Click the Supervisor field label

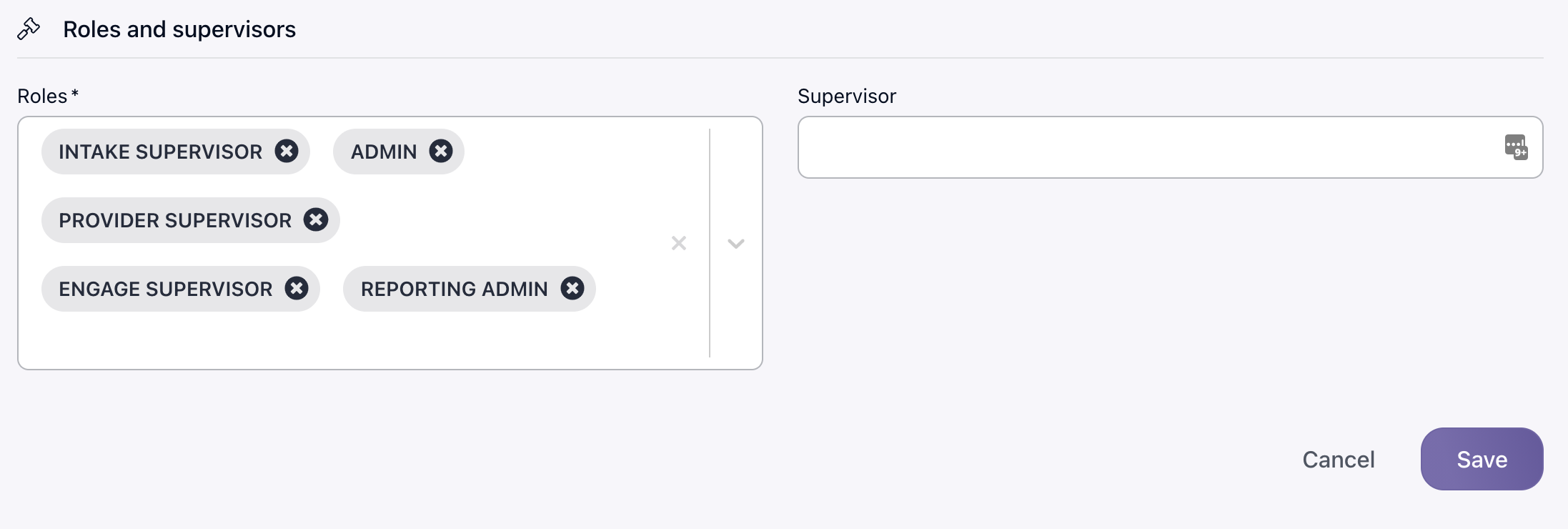pyautogui.click(x=846, y=96)
